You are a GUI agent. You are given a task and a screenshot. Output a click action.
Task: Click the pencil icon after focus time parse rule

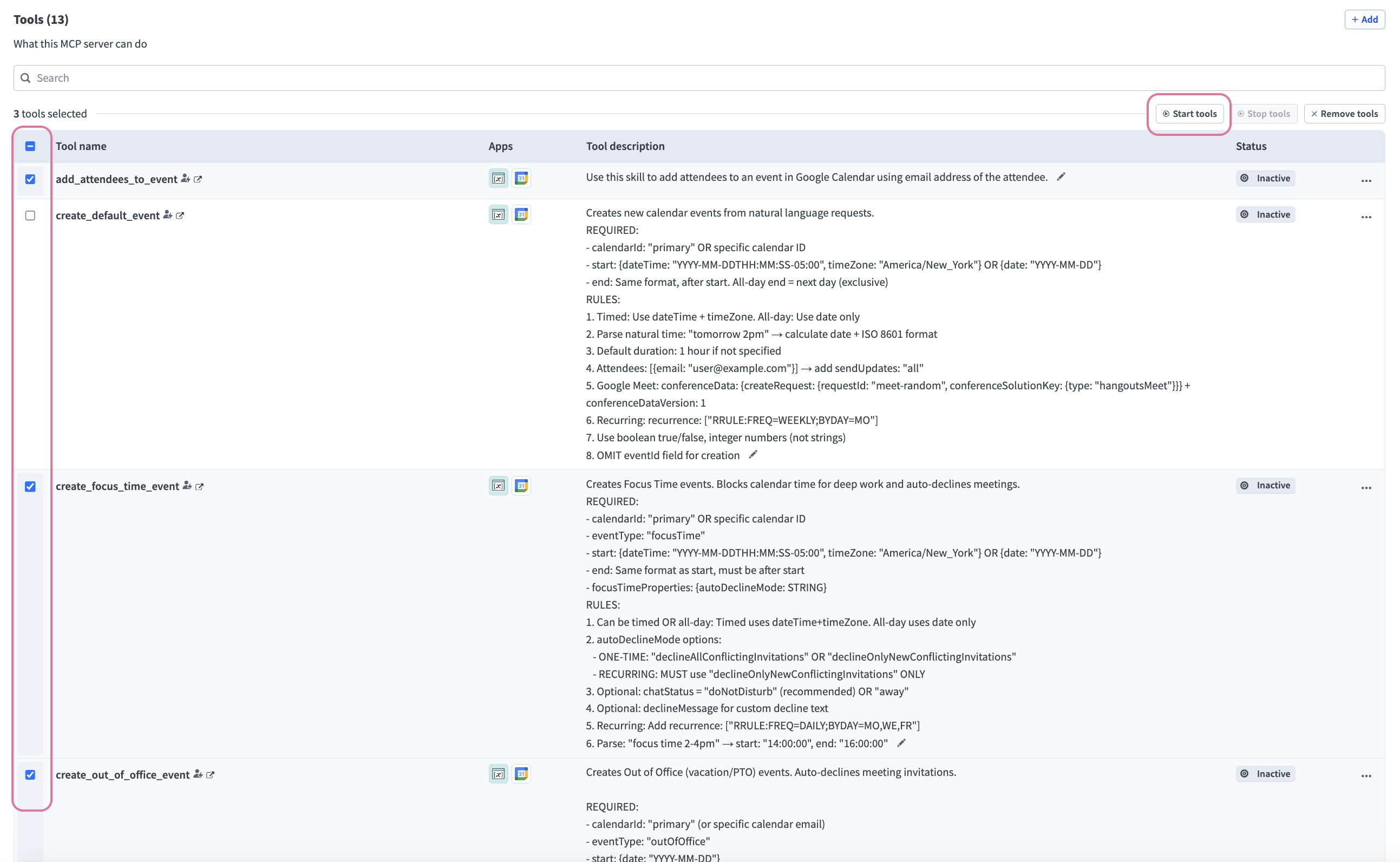[x=902, y=743]
